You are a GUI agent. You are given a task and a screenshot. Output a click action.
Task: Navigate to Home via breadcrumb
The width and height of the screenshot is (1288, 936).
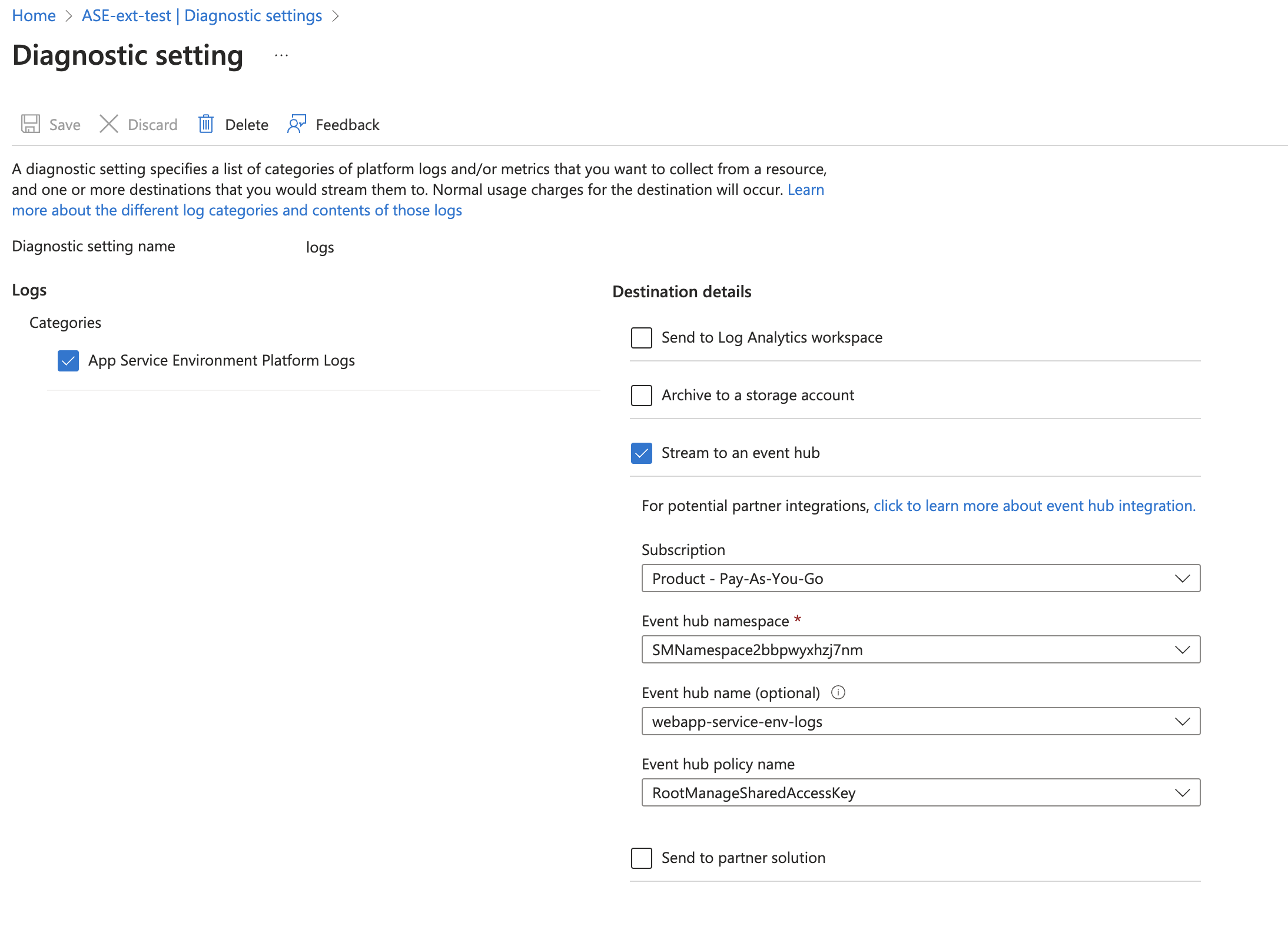point(33,15)
